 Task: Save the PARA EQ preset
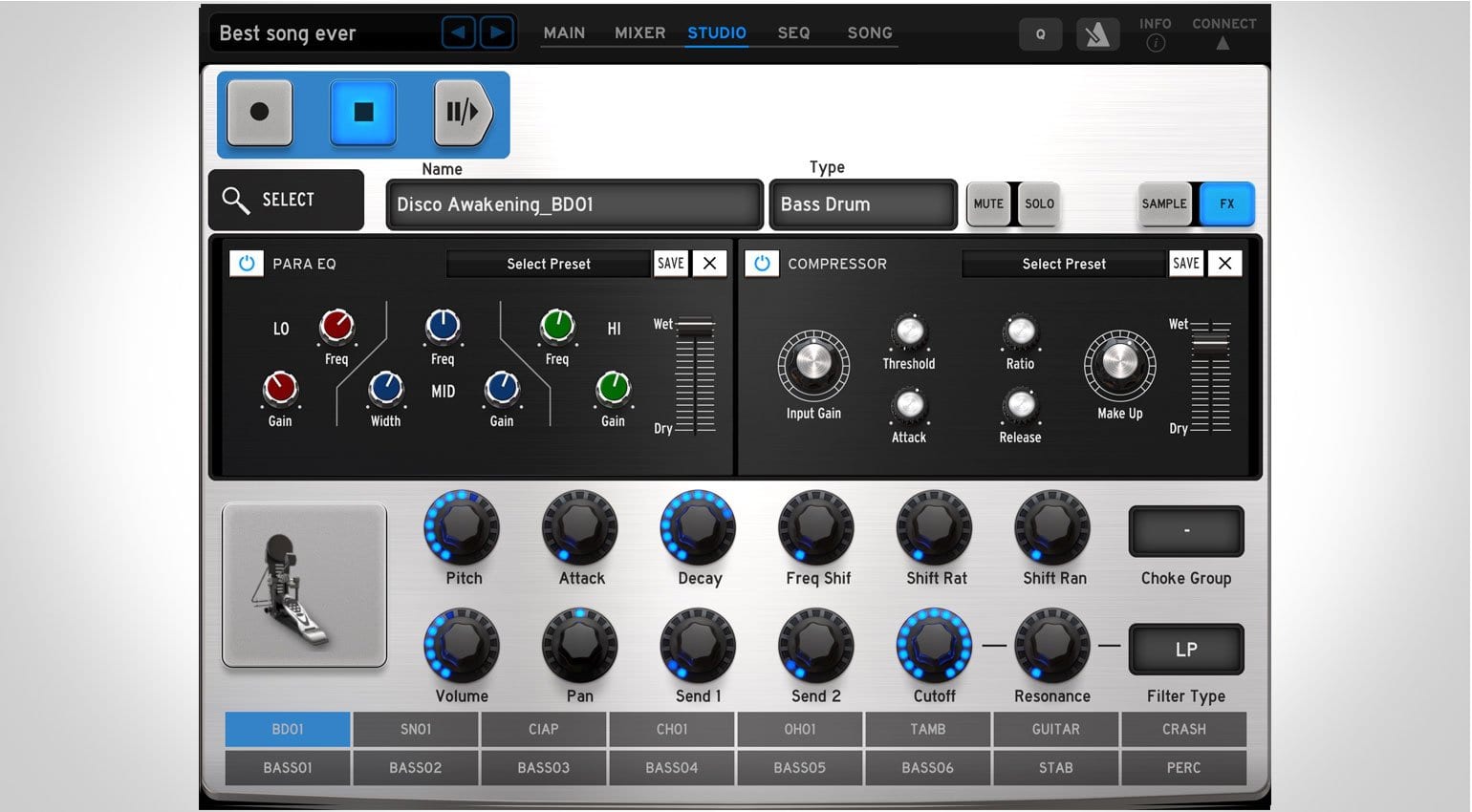(x=671, y=263)
